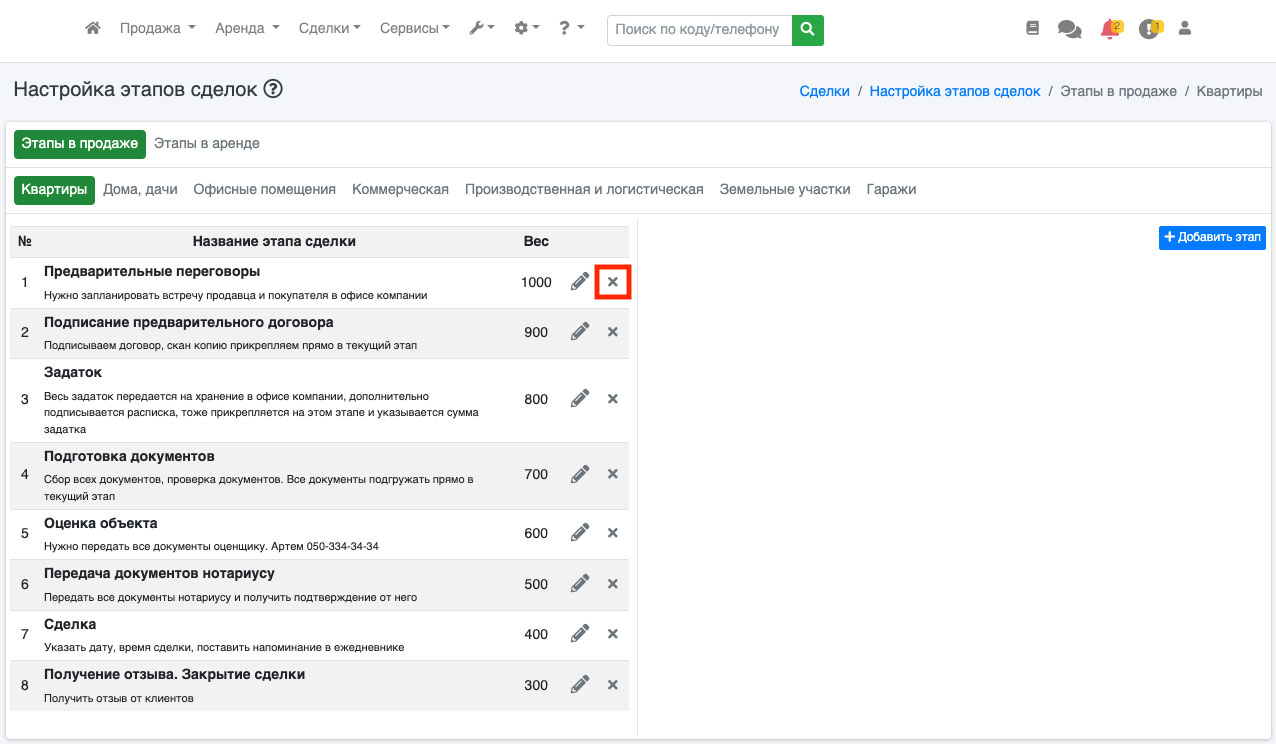Open the wrench tools dropdown

[x=482, y=29]
